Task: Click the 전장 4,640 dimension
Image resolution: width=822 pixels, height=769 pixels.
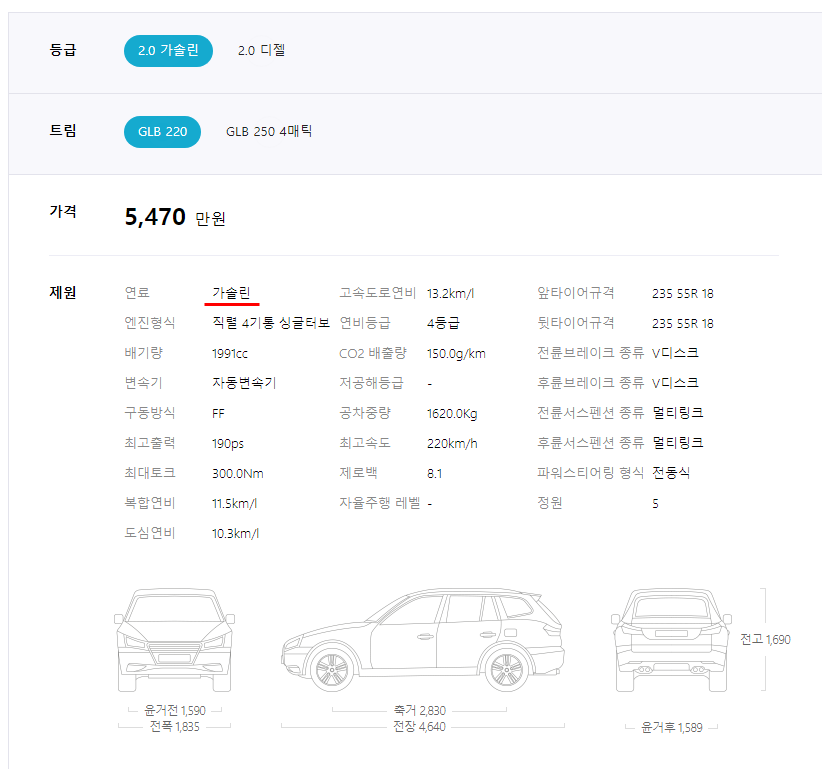Action: [x=419, y=727]
